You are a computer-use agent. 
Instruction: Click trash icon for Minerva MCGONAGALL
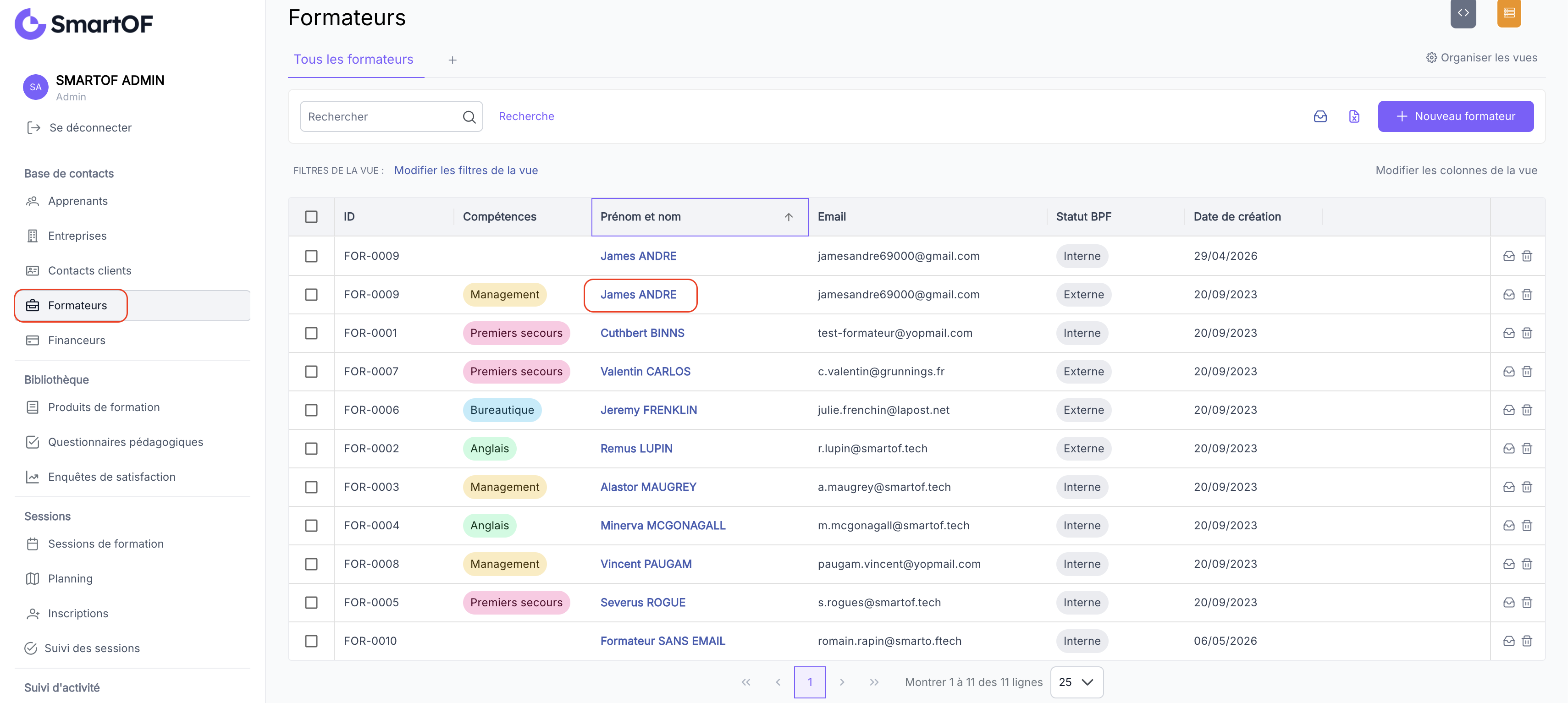click(x=1527, y=525)
